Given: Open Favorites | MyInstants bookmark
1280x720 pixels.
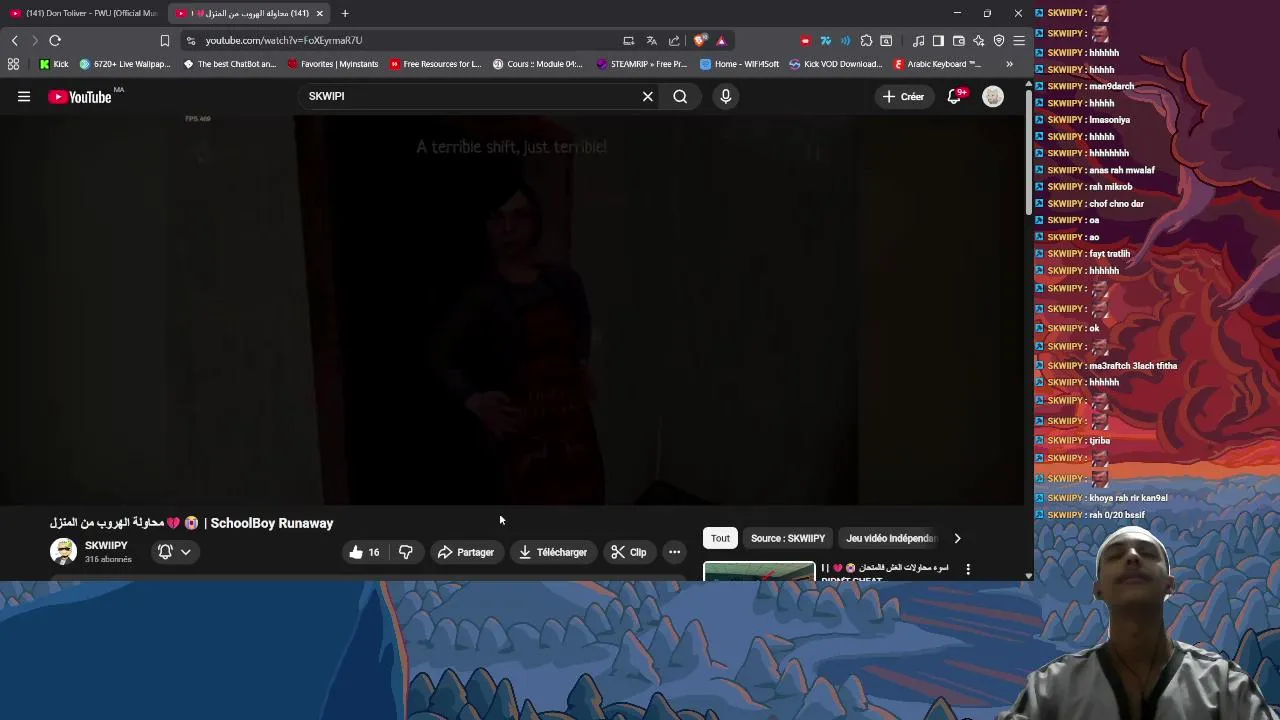Looking at the screenshot, I should click(333, 64).
